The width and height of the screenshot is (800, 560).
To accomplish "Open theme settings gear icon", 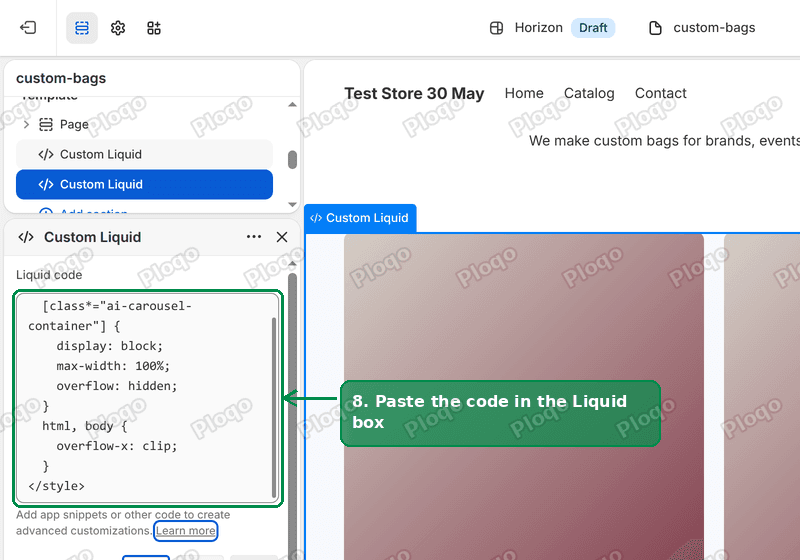I will click(x=118, y=28).
